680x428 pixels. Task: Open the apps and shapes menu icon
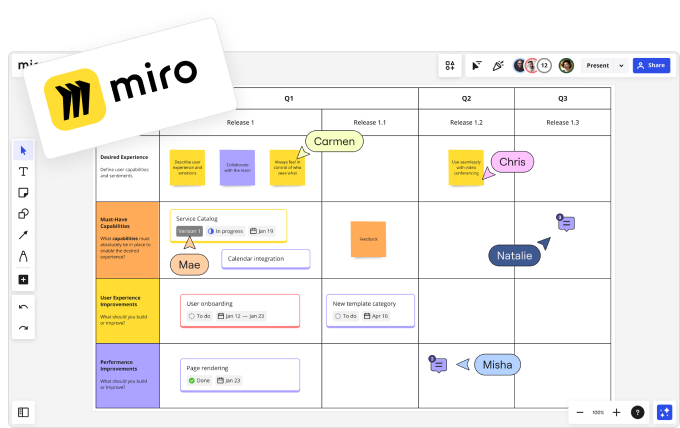coord(451,65)
